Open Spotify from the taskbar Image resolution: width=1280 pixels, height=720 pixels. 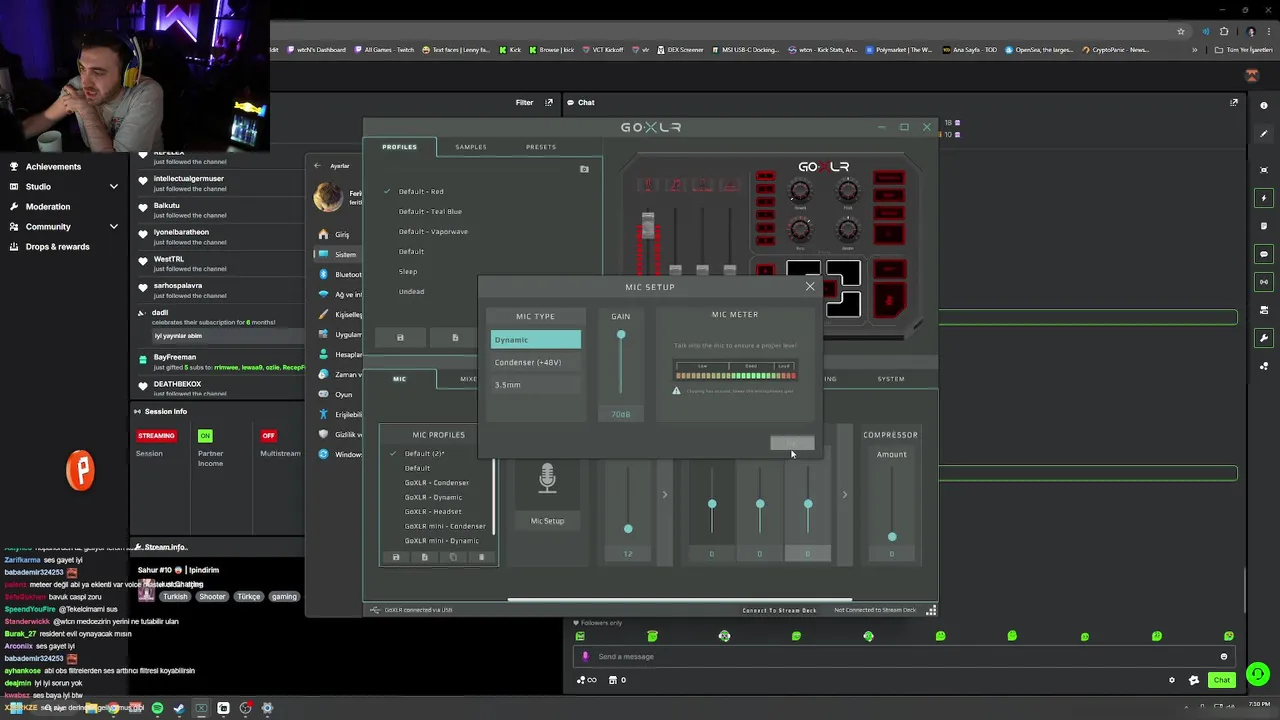tap(157, 708)
